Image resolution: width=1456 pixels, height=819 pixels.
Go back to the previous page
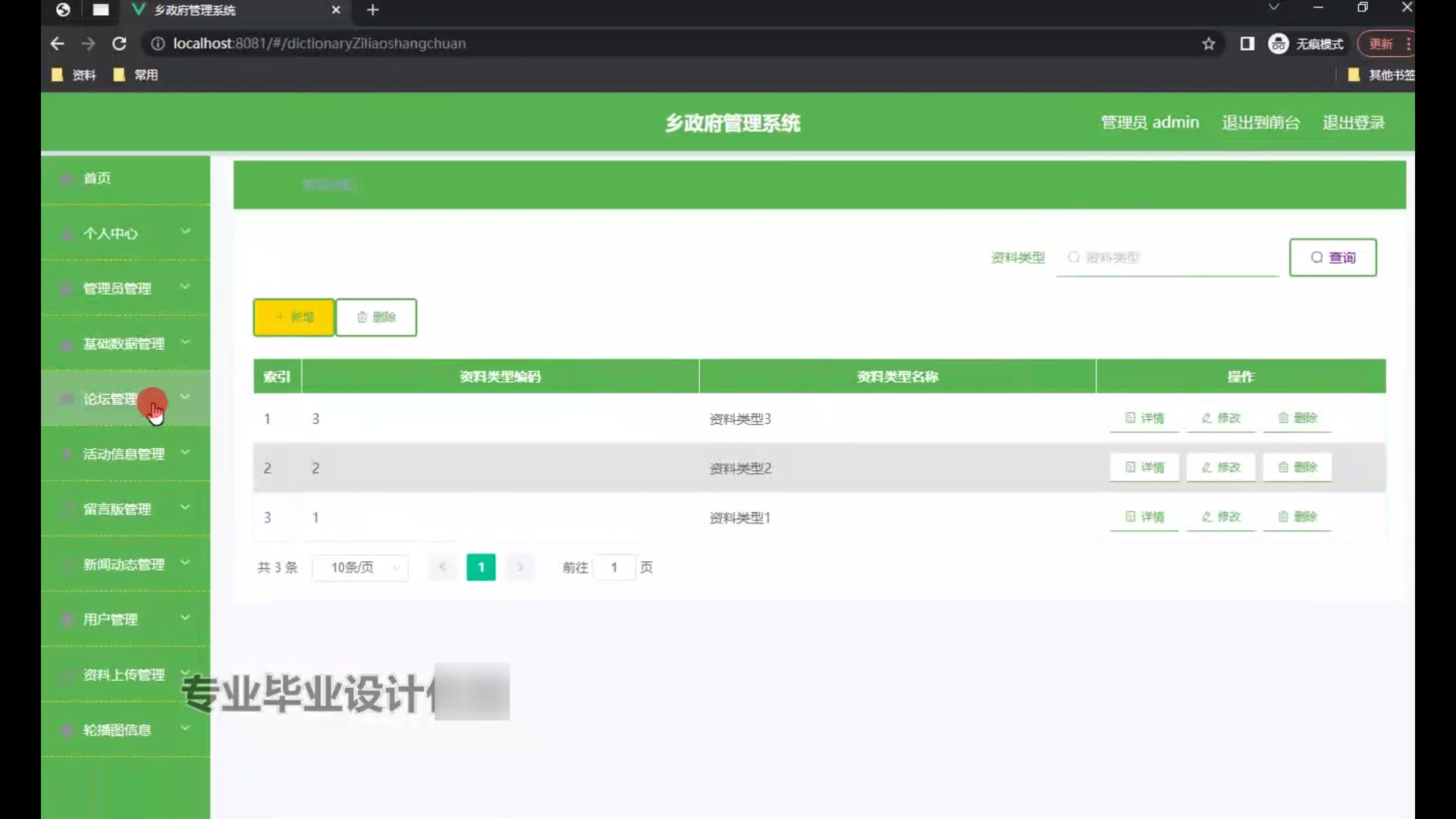57,43
